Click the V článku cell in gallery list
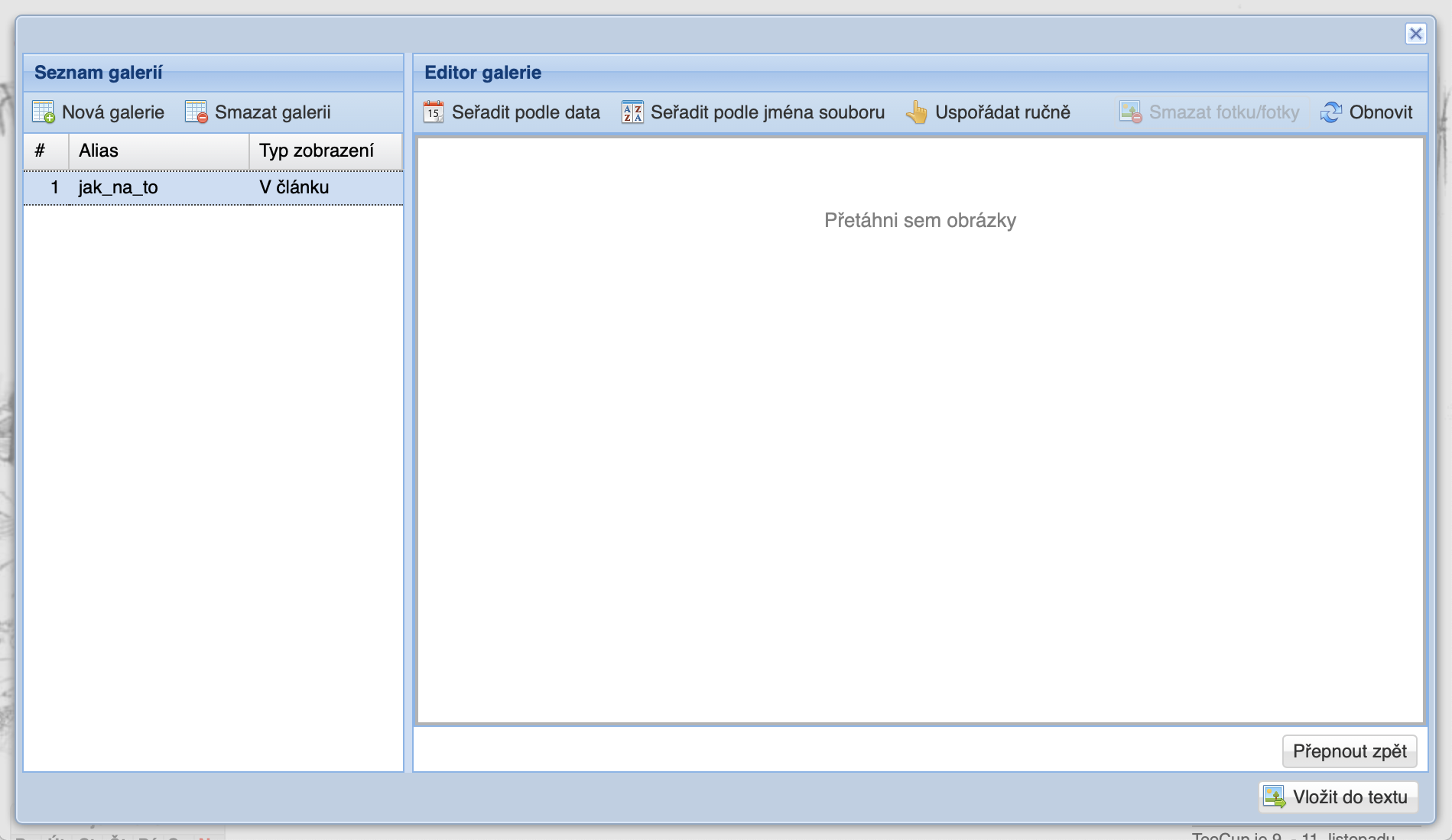Screen dimensions: 1452x840 pyautogui.click(x=294, y=188)
